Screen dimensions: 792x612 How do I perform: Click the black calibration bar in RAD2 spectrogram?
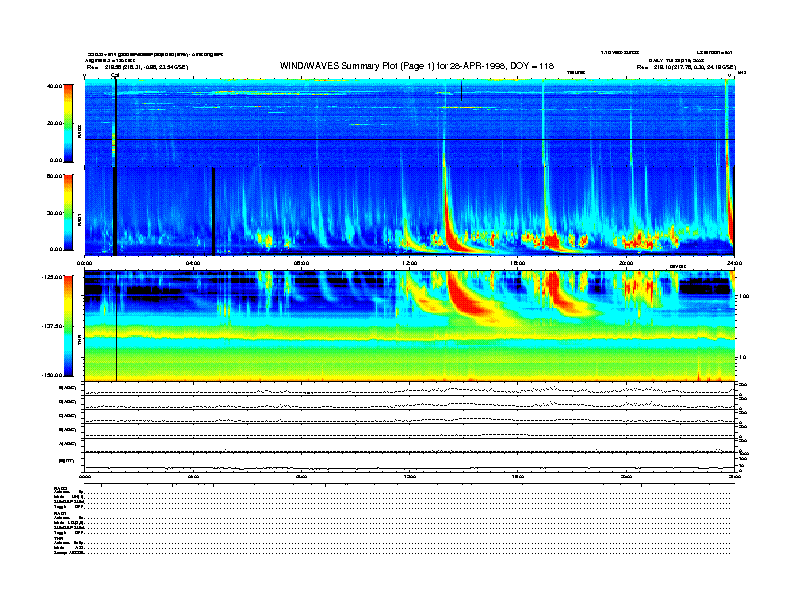point(116,122)
